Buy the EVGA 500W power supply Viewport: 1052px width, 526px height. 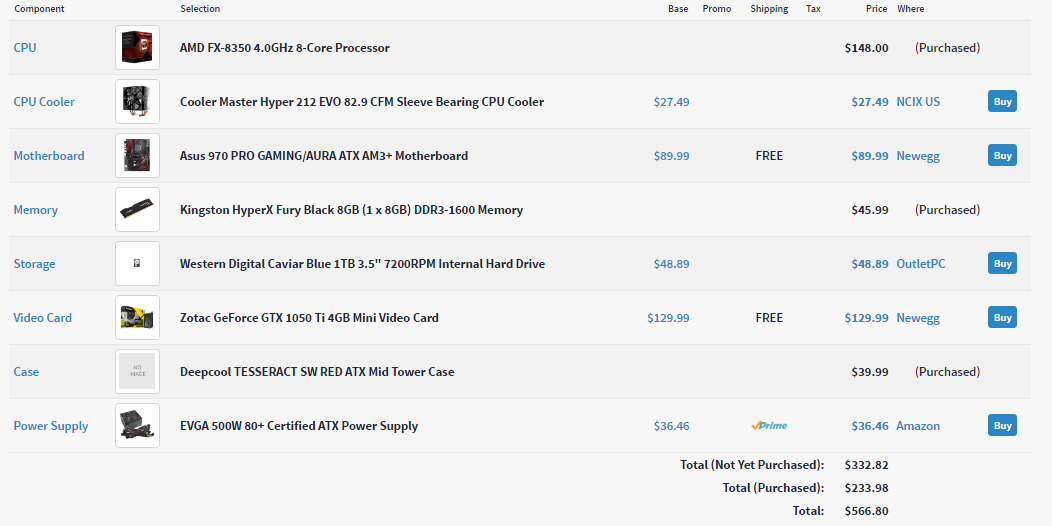pos(1002,425)
